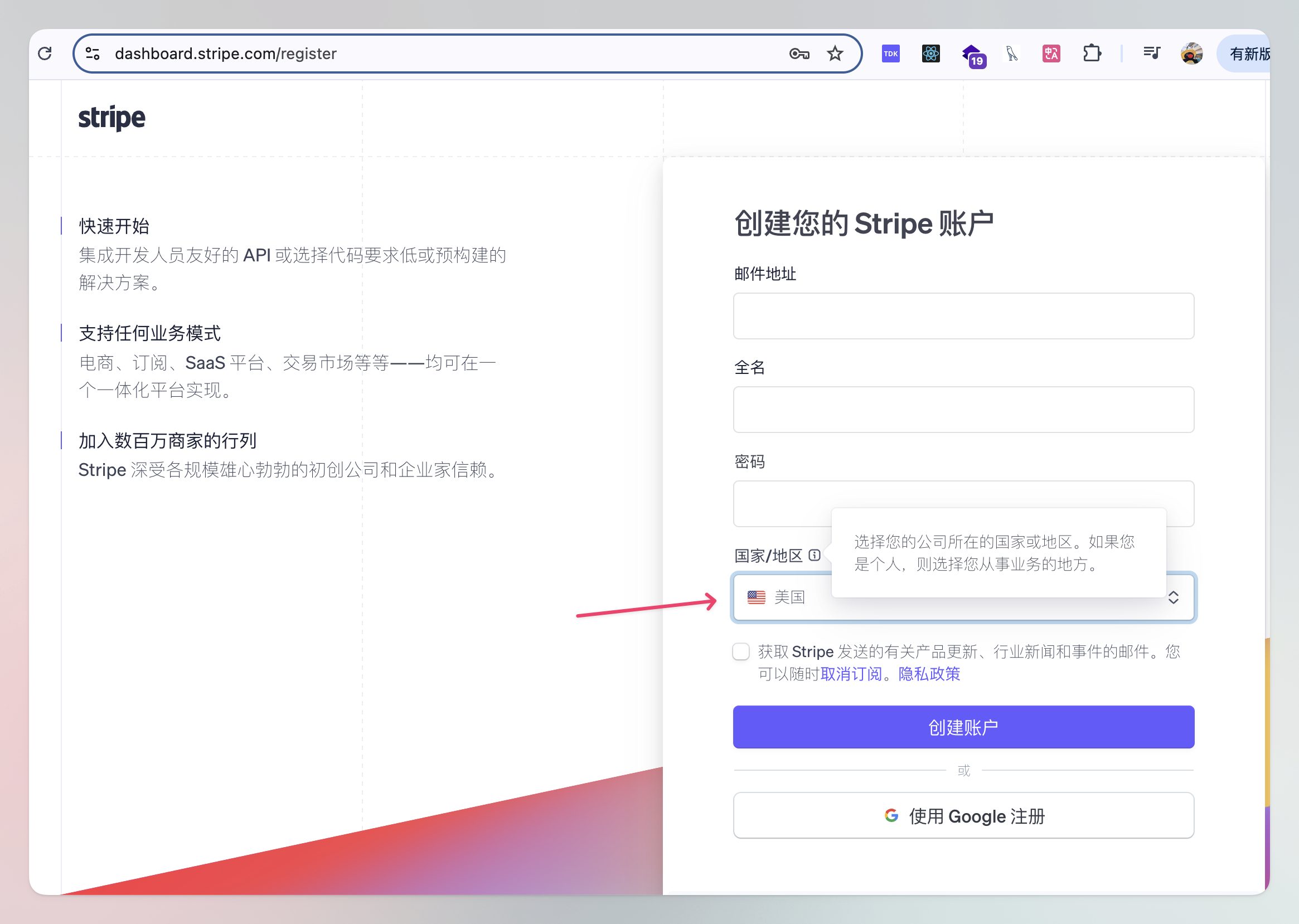Open the Extensions puzzle piece menu
Image resolution: width=1299 pixels, height=924 pixels.
[1092, 54]
